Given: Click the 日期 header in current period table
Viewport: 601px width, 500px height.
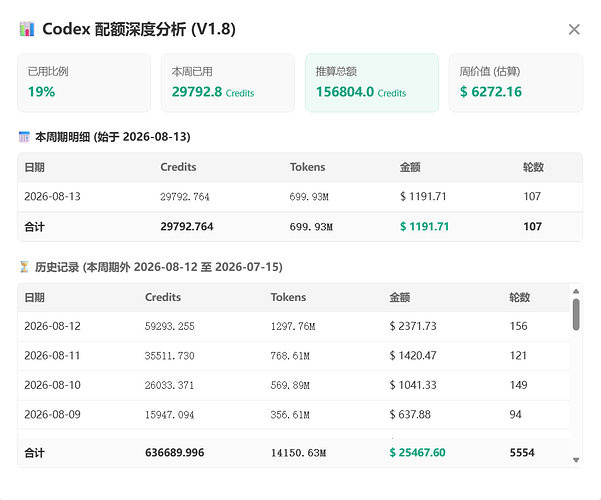Looking at the screenshot, I should (x=34, y=167).
